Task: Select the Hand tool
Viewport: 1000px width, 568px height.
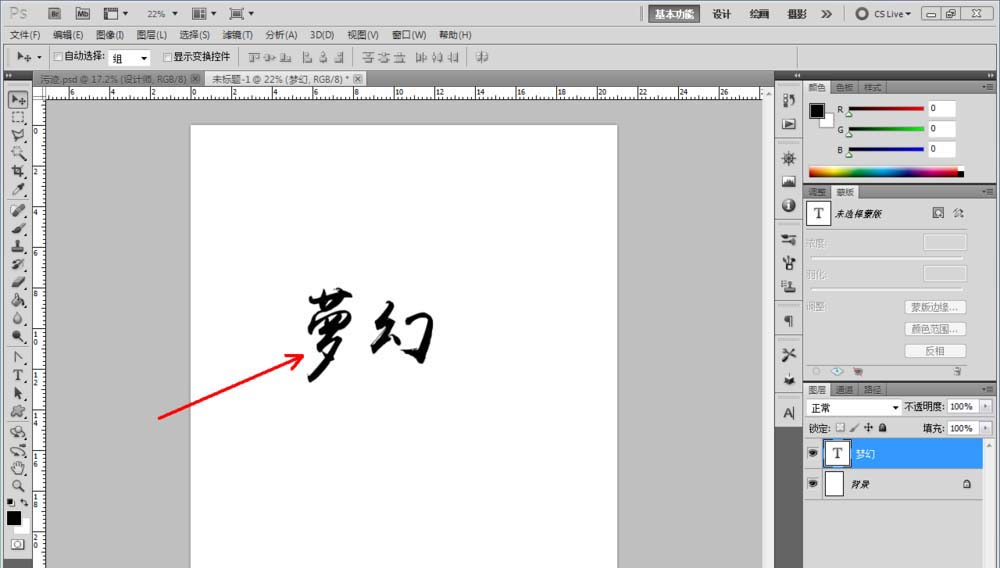Action: tap(18, 468)
